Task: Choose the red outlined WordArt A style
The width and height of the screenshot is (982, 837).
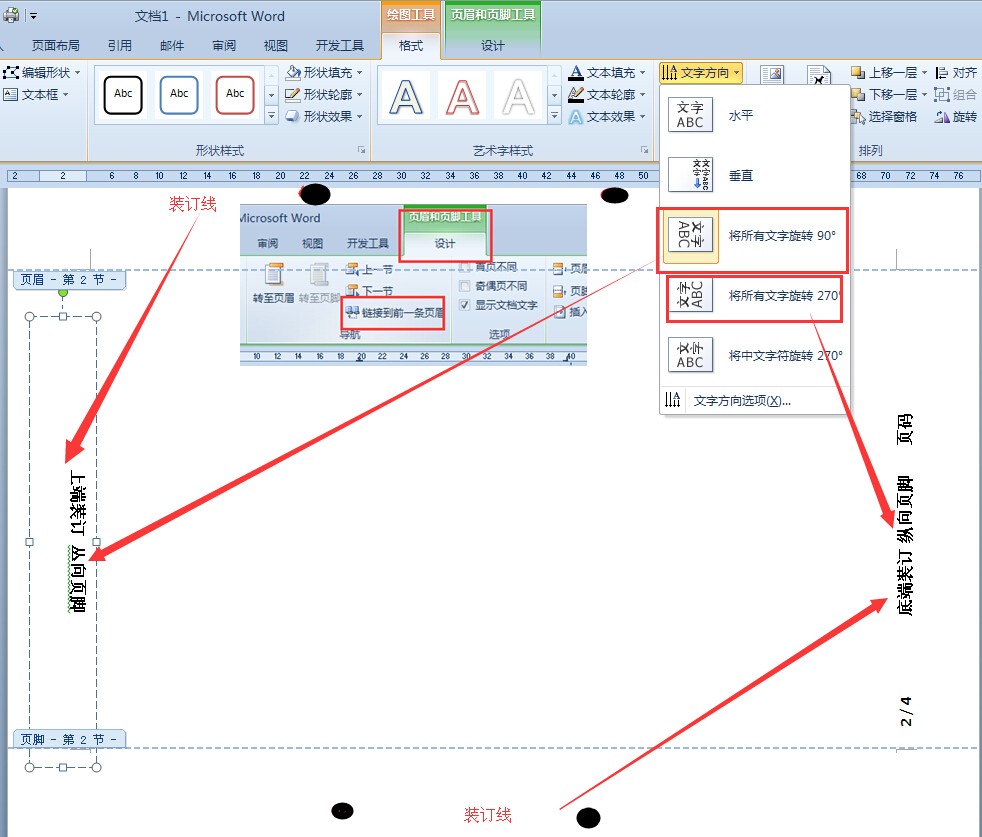Action: (462, 96)
